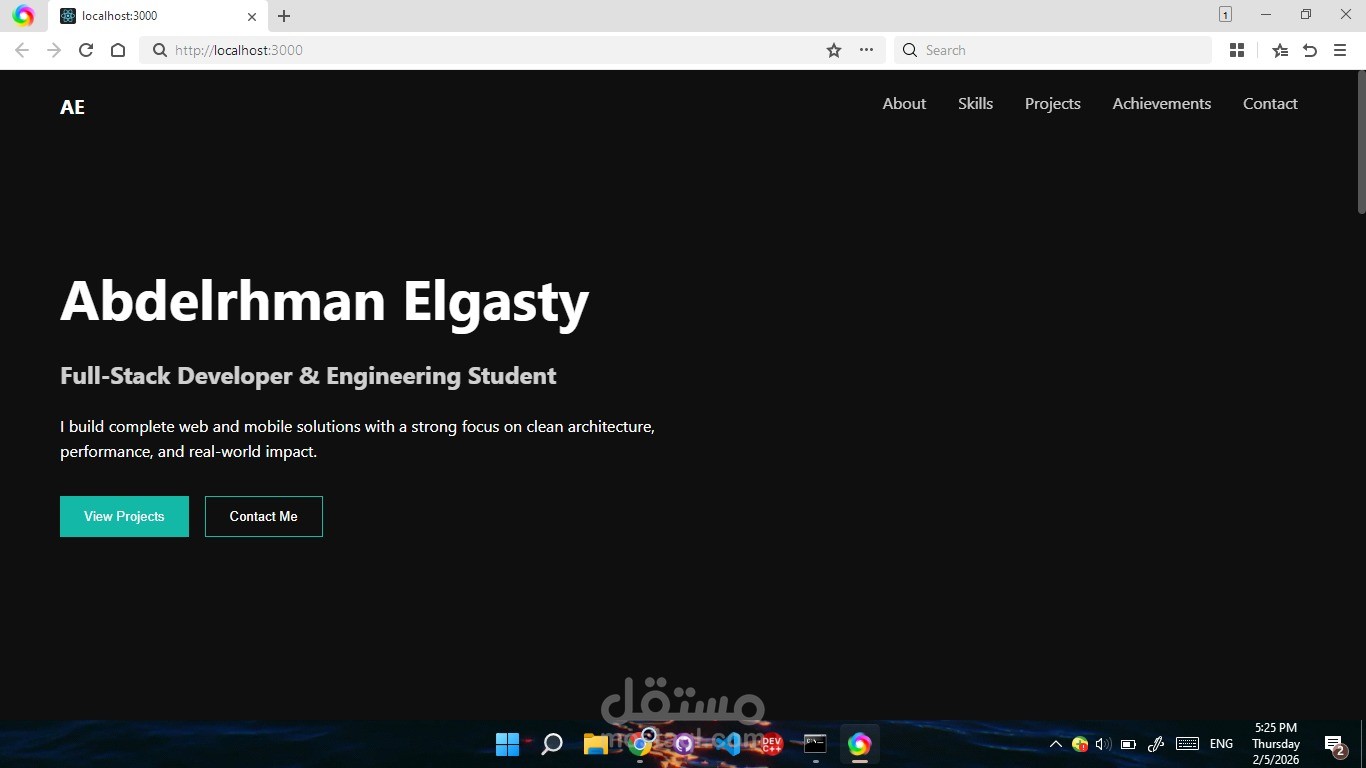Open a new browser tab
This screenshot has height=768, width=1366.
pyautogui.click(x=284, y=16)
